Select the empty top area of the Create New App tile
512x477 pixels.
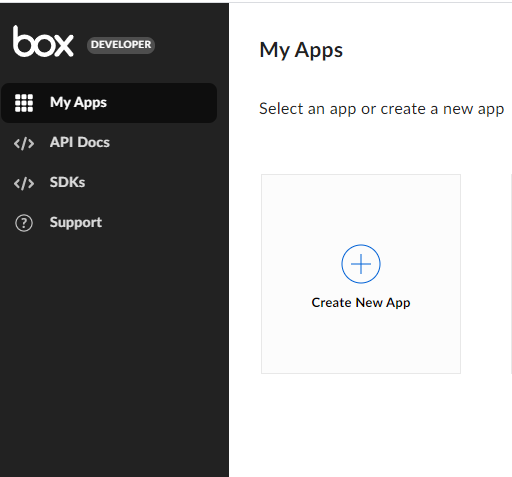coord(361,207)
